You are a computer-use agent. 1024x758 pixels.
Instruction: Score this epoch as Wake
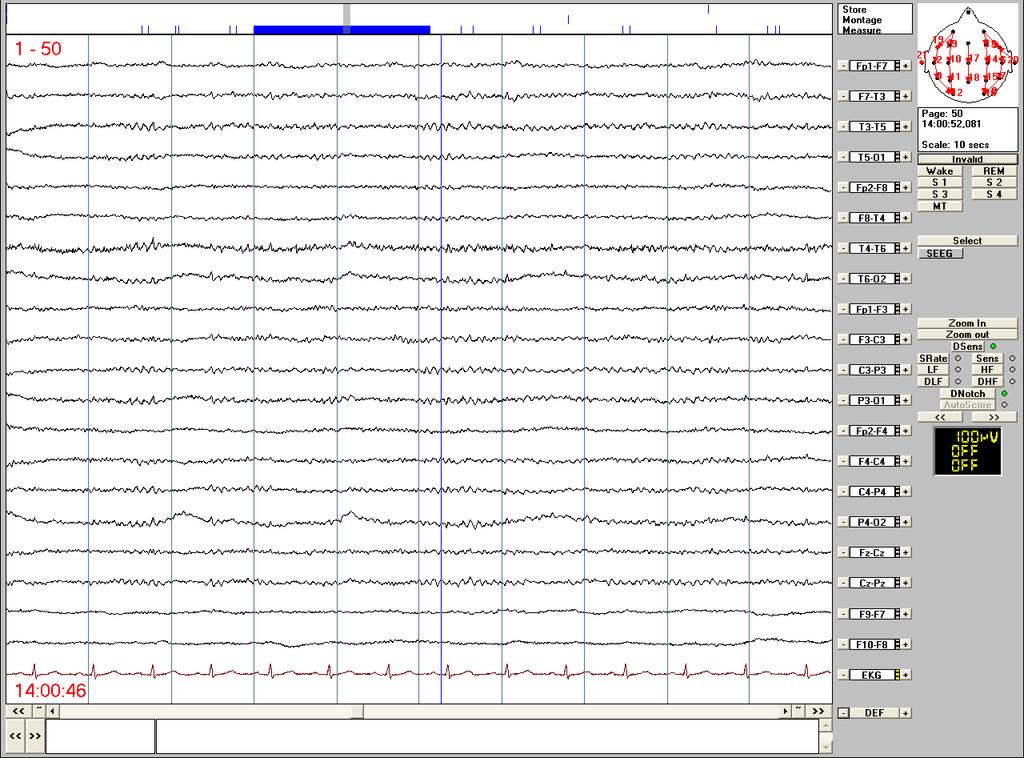tap(940, 171)
